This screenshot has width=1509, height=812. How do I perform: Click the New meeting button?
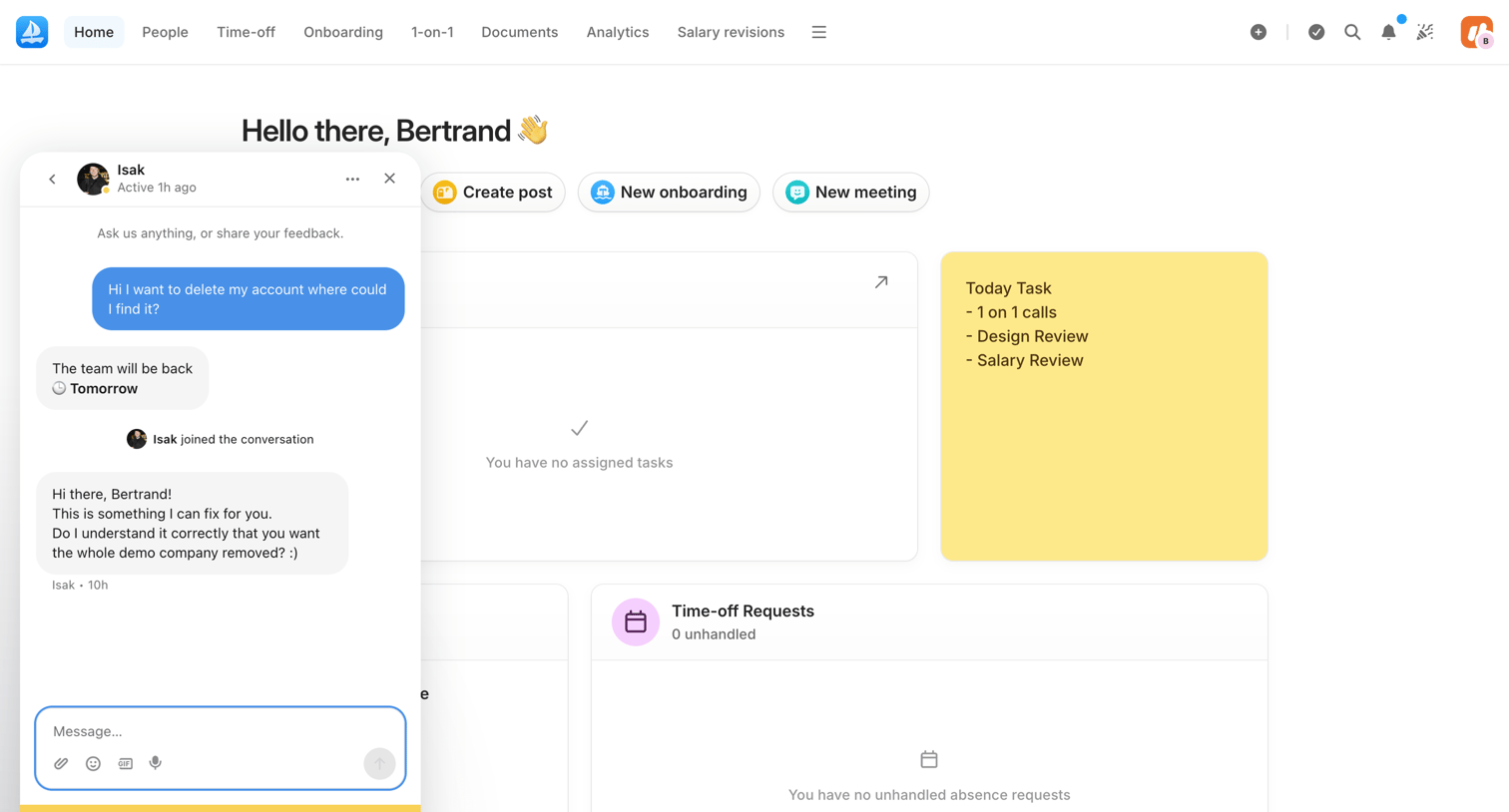pos(851,192)
